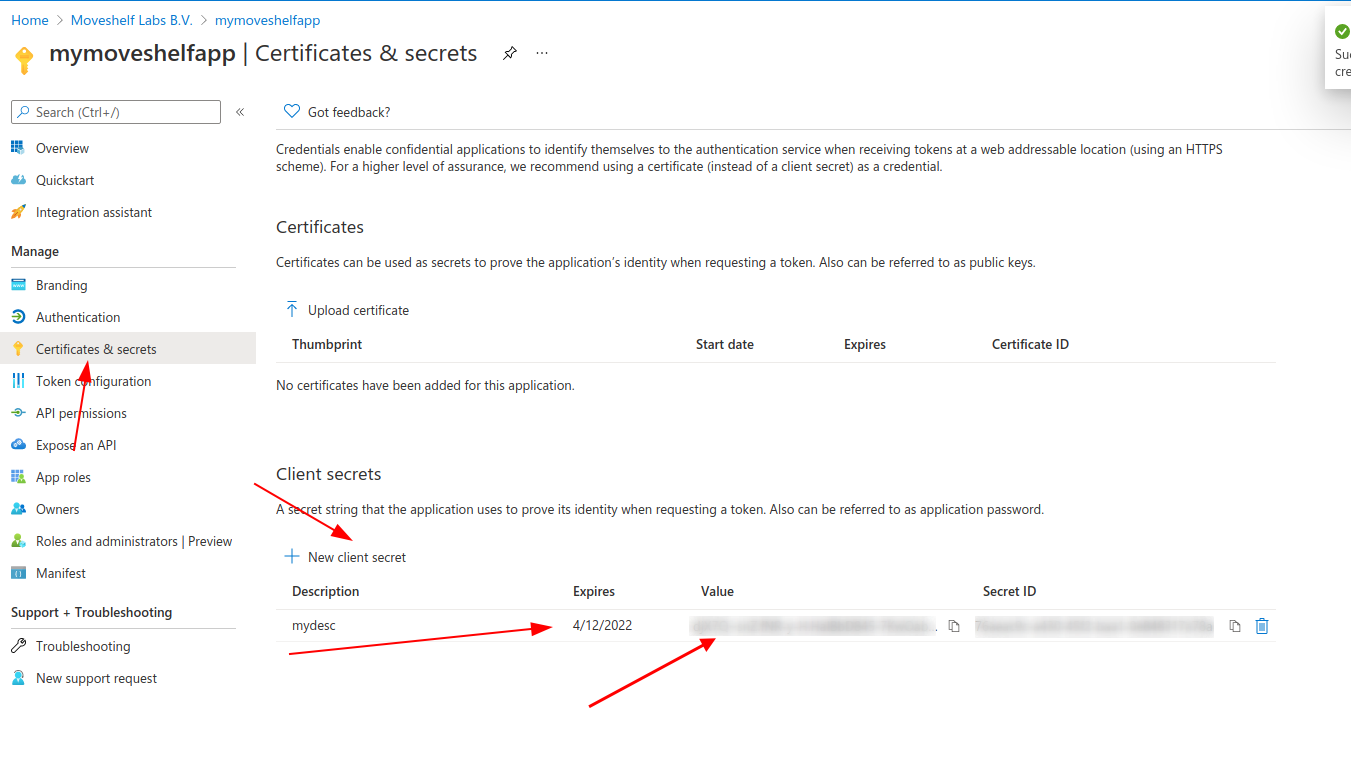Open the Integration assistant item
The image size is (1351, 759).
point(94,212)
